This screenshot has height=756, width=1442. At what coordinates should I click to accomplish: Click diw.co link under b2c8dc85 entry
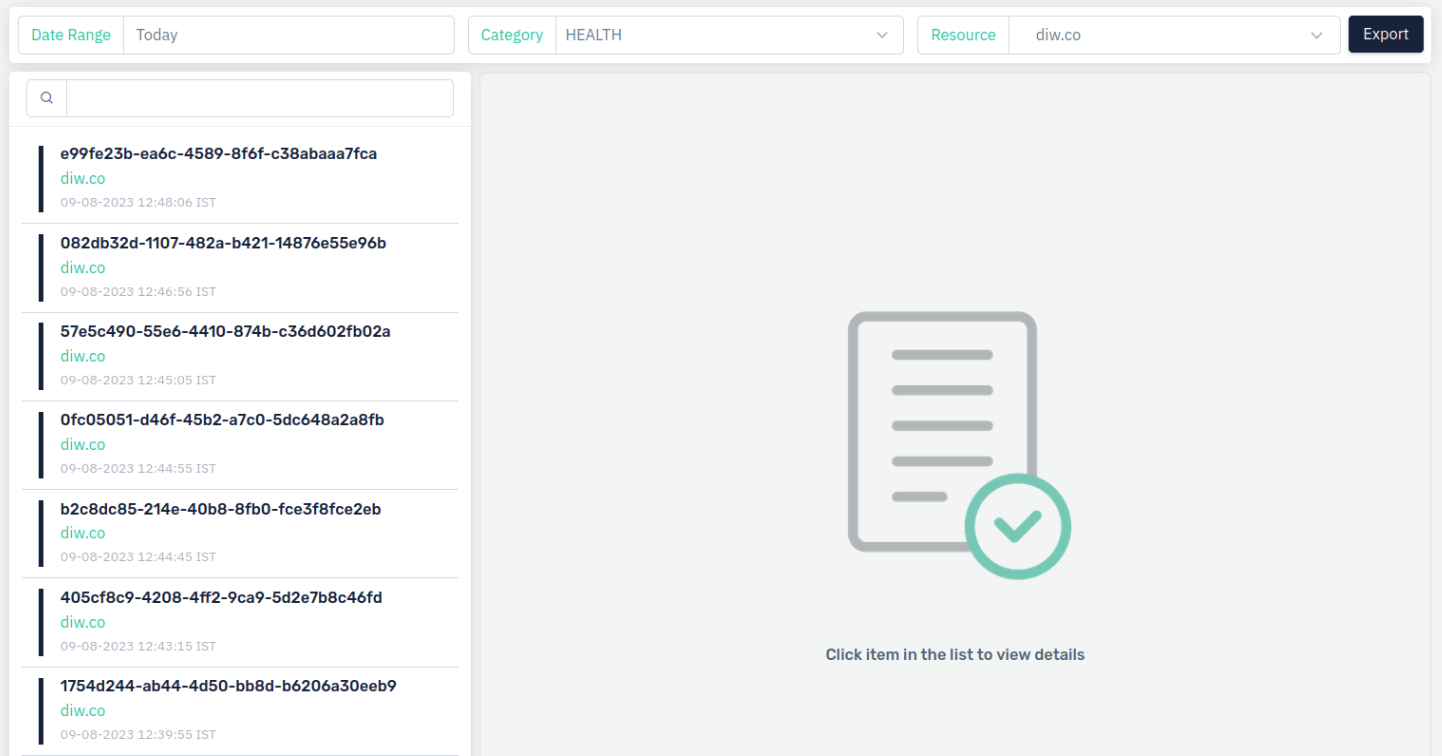pos(82,533)
